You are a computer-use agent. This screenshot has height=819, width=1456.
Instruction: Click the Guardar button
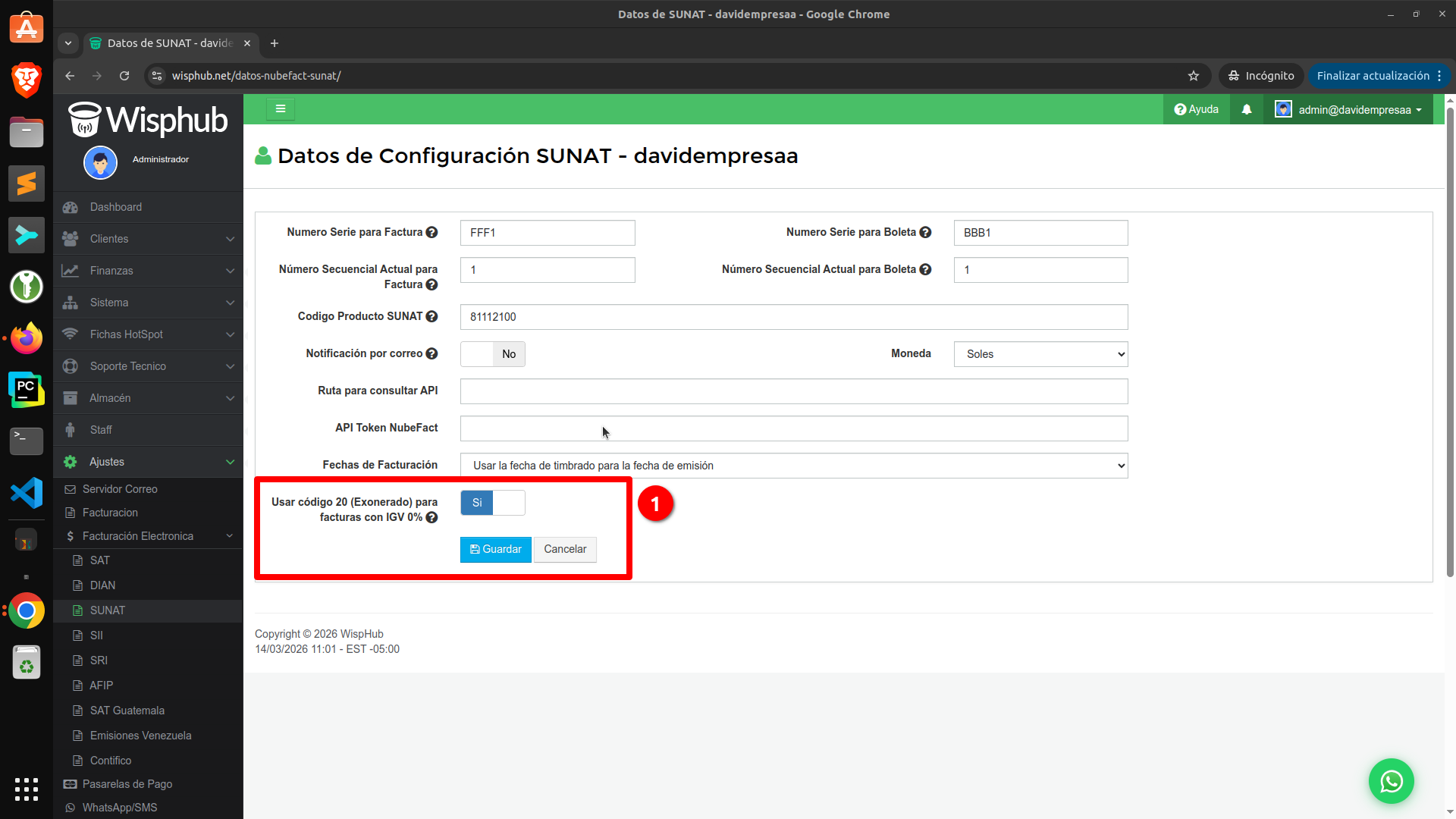(x=496, y=550)
